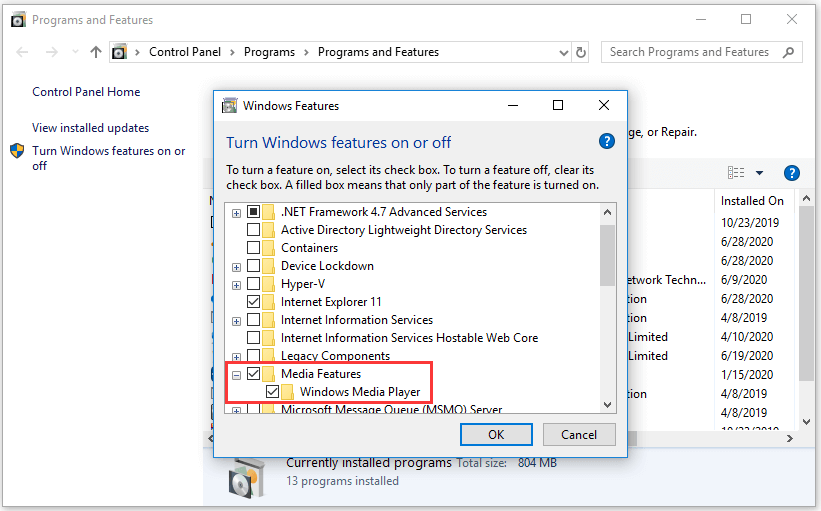Screen dimensions: 821x511
Task: Select Programs in the breadcrumb path
Action: click(270, 52)
